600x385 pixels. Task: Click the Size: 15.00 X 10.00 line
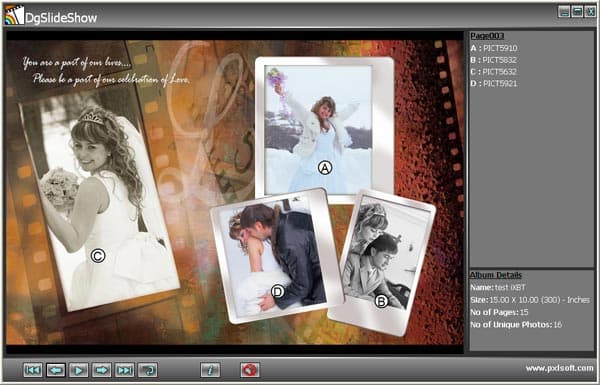[x=530, y=300]
